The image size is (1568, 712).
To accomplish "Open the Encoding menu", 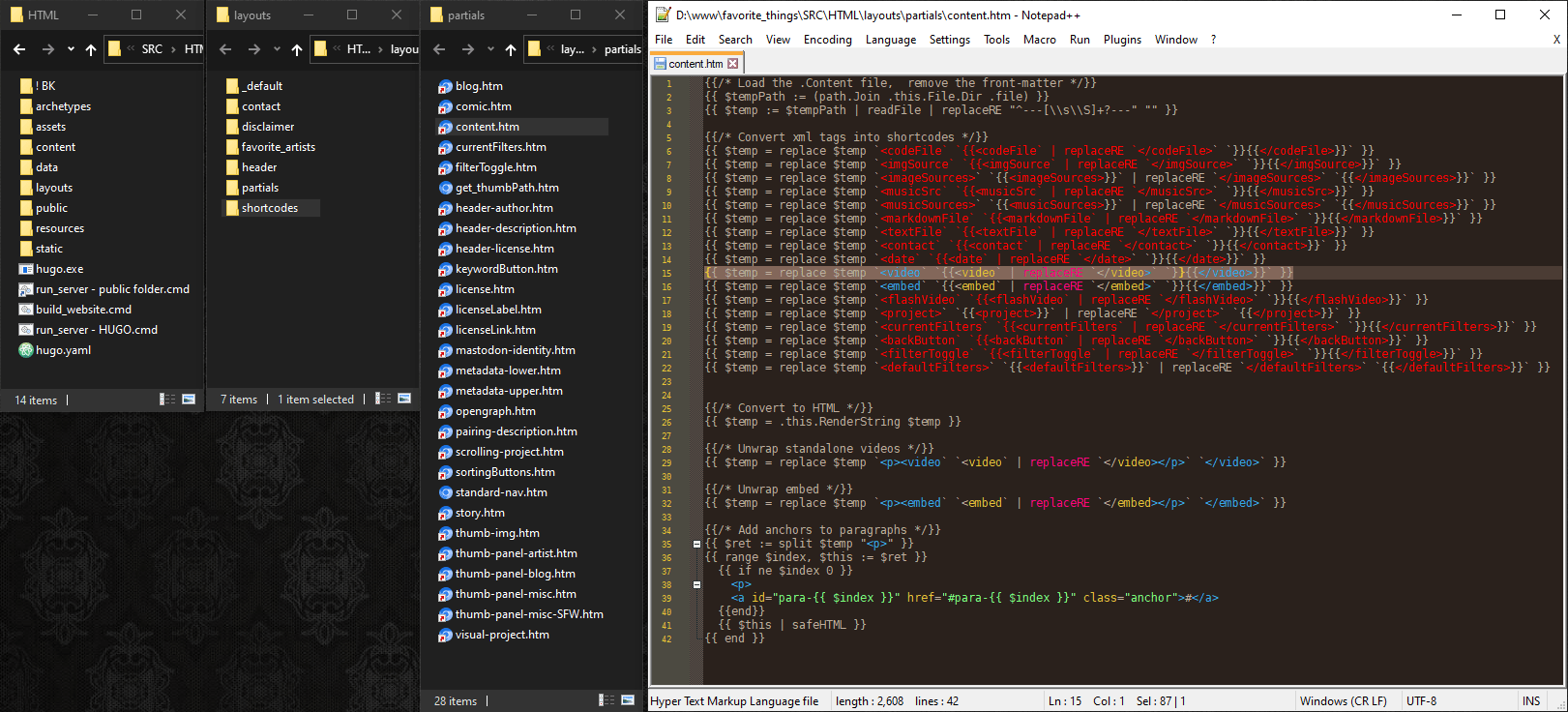I will coord(827,40).
